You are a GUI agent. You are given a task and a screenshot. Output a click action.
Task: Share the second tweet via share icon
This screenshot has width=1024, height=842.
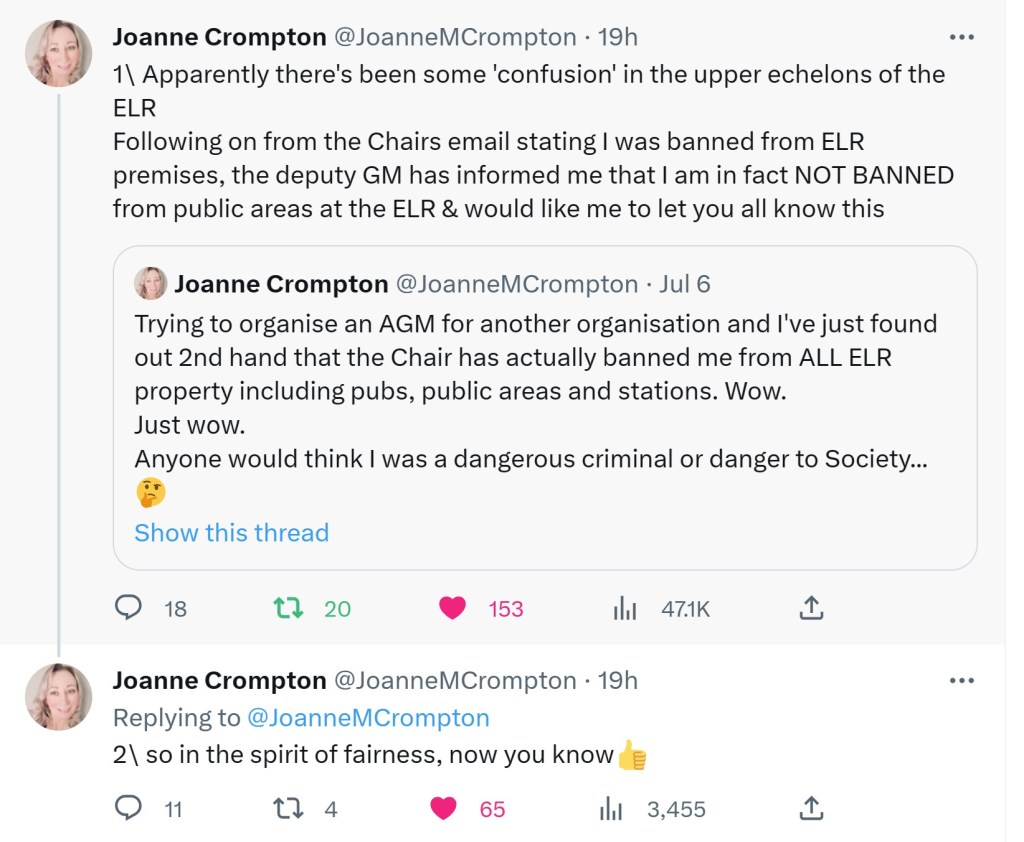tap(812, 809)
